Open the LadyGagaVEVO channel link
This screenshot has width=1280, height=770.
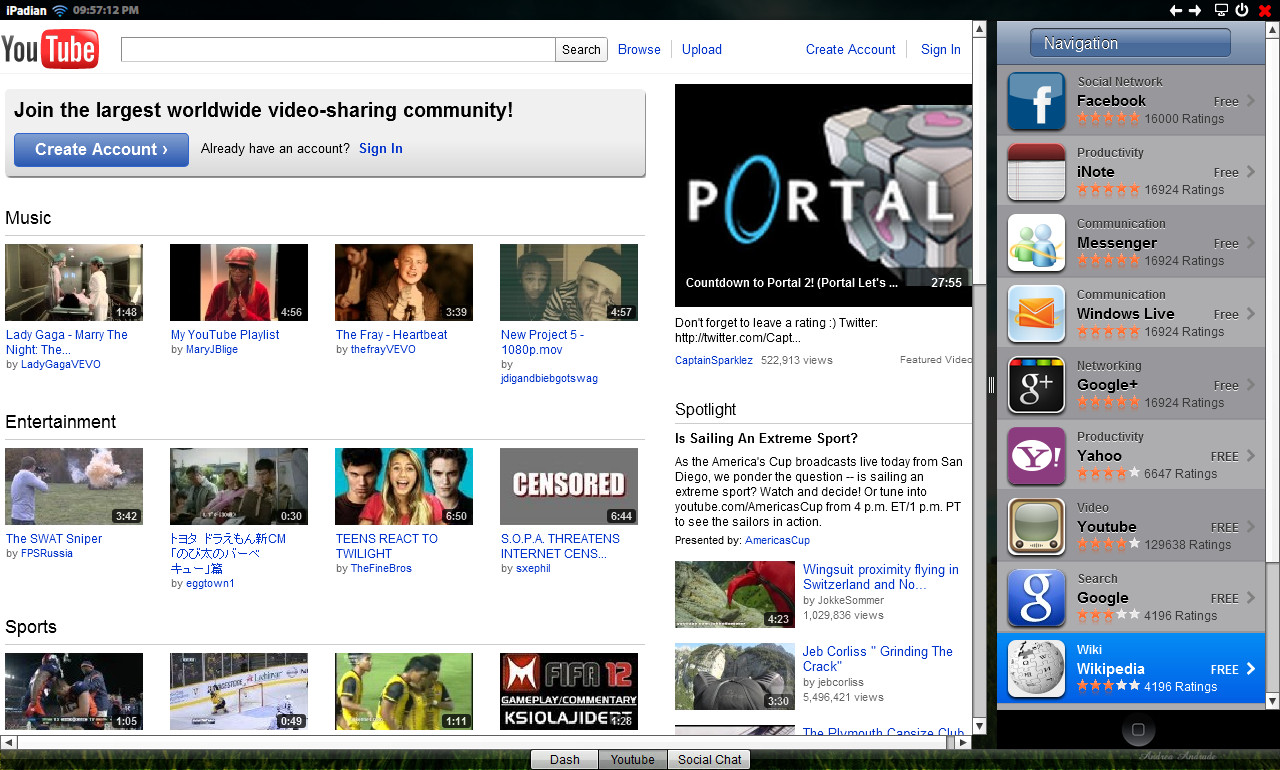(x=61, y=364)
